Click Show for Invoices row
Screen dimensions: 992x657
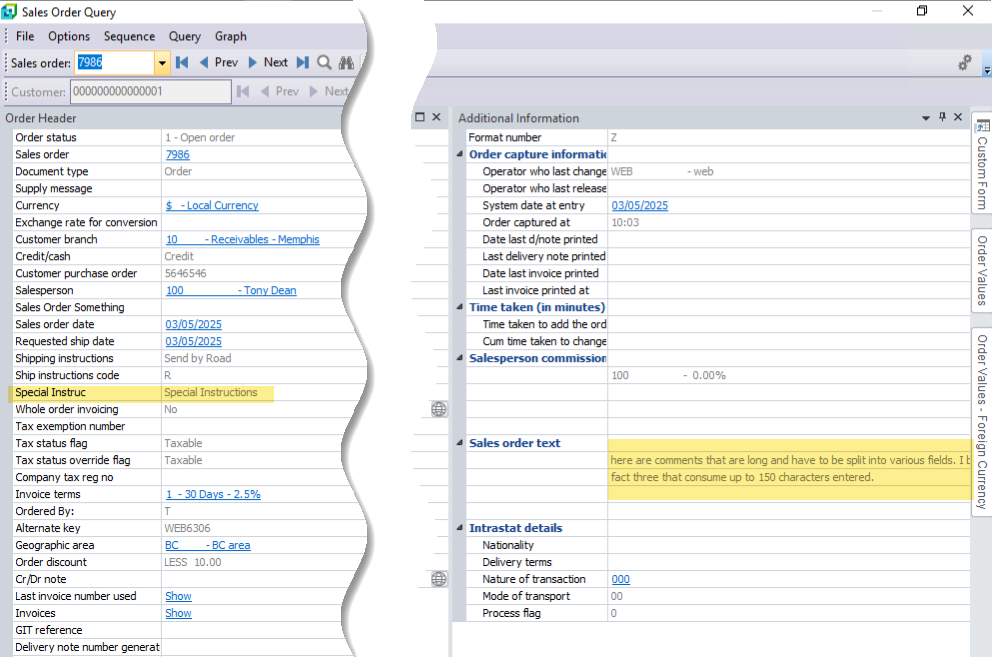(x=178, y=613)
